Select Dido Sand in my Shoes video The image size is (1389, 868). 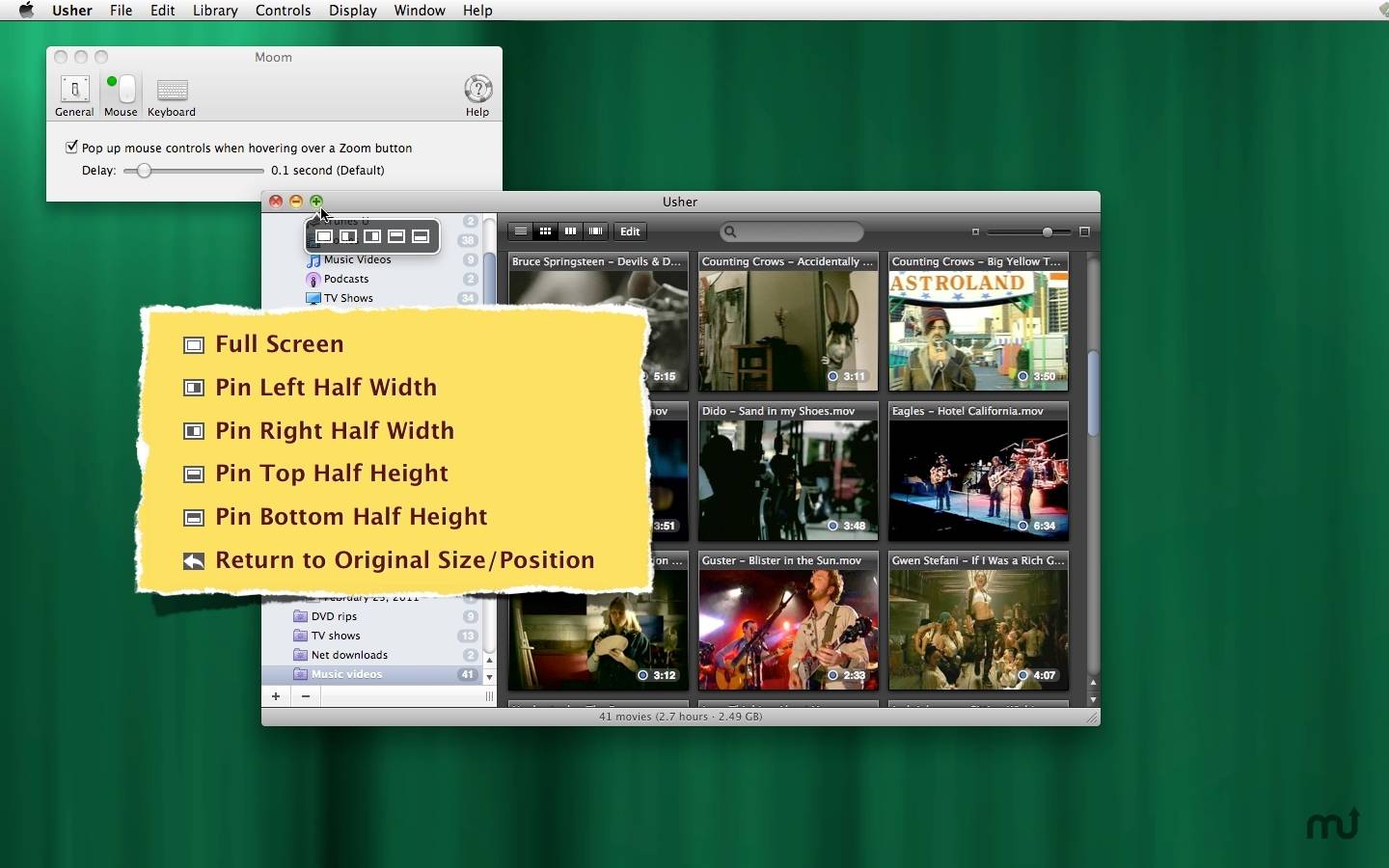(x=788, y=472)
